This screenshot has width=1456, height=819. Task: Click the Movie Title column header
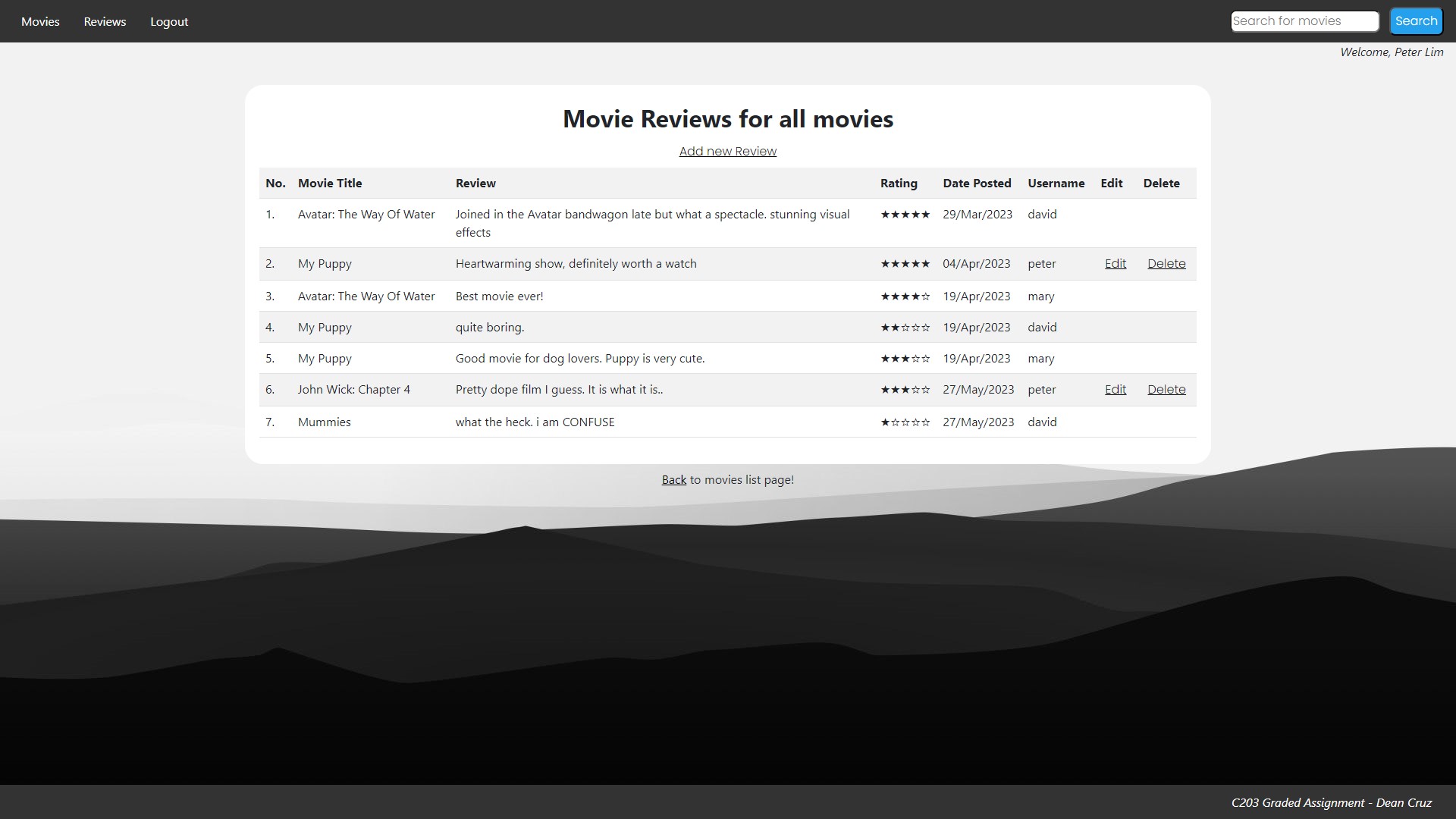(329, 184)
